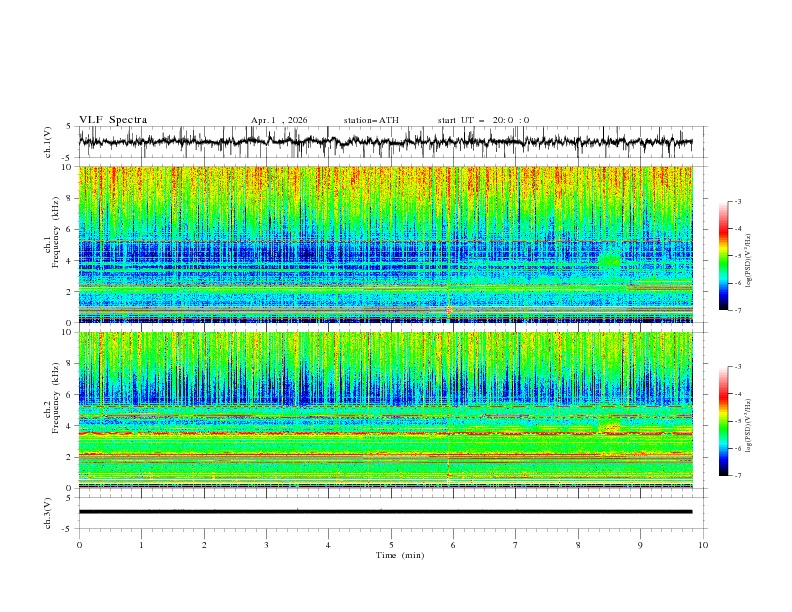Click the red line at 3.5 kHz in ch.2 spectrogram
Viewport: 792px width, 612px height.
385,433
